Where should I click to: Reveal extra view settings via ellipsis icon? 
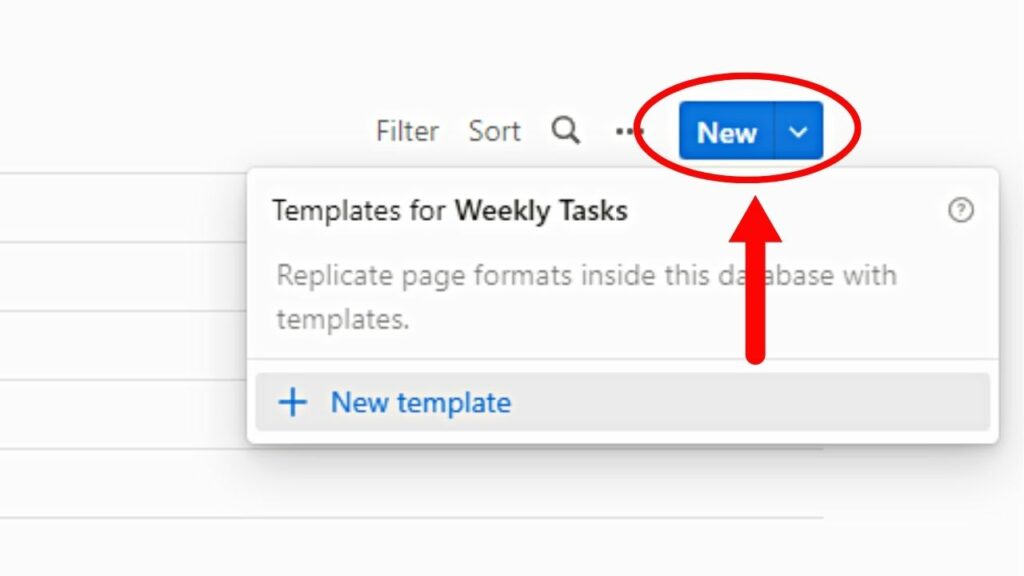point(628,131)
